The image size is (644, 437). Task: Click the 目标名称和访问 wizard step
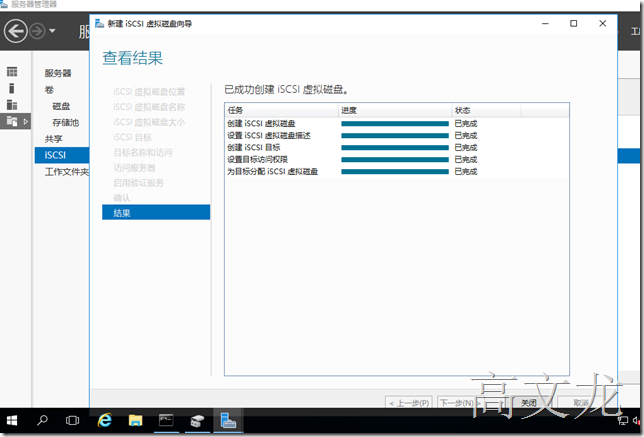click(143, 152)
